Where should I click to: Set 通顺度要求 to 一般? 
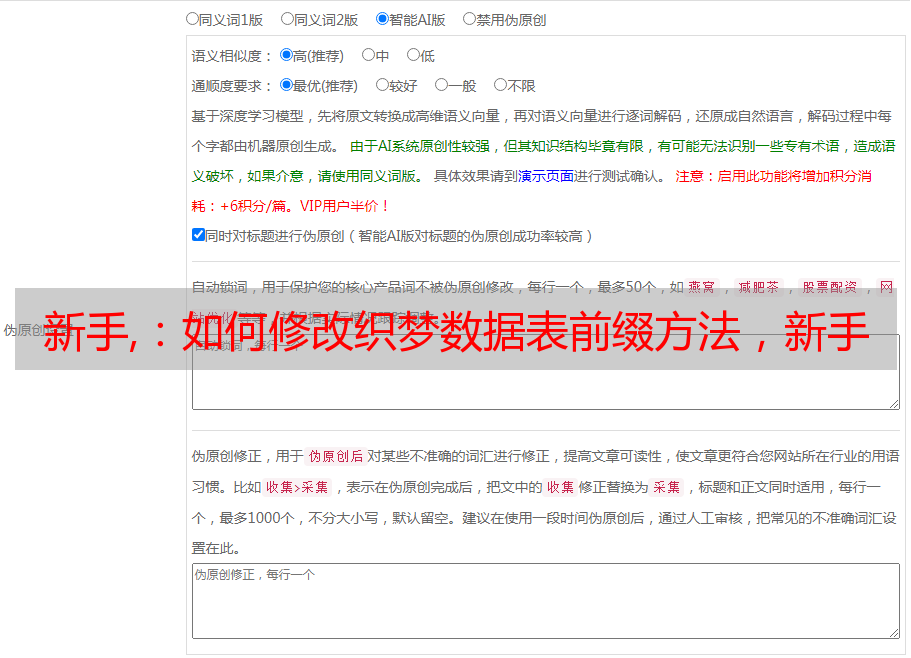point(442,85)
